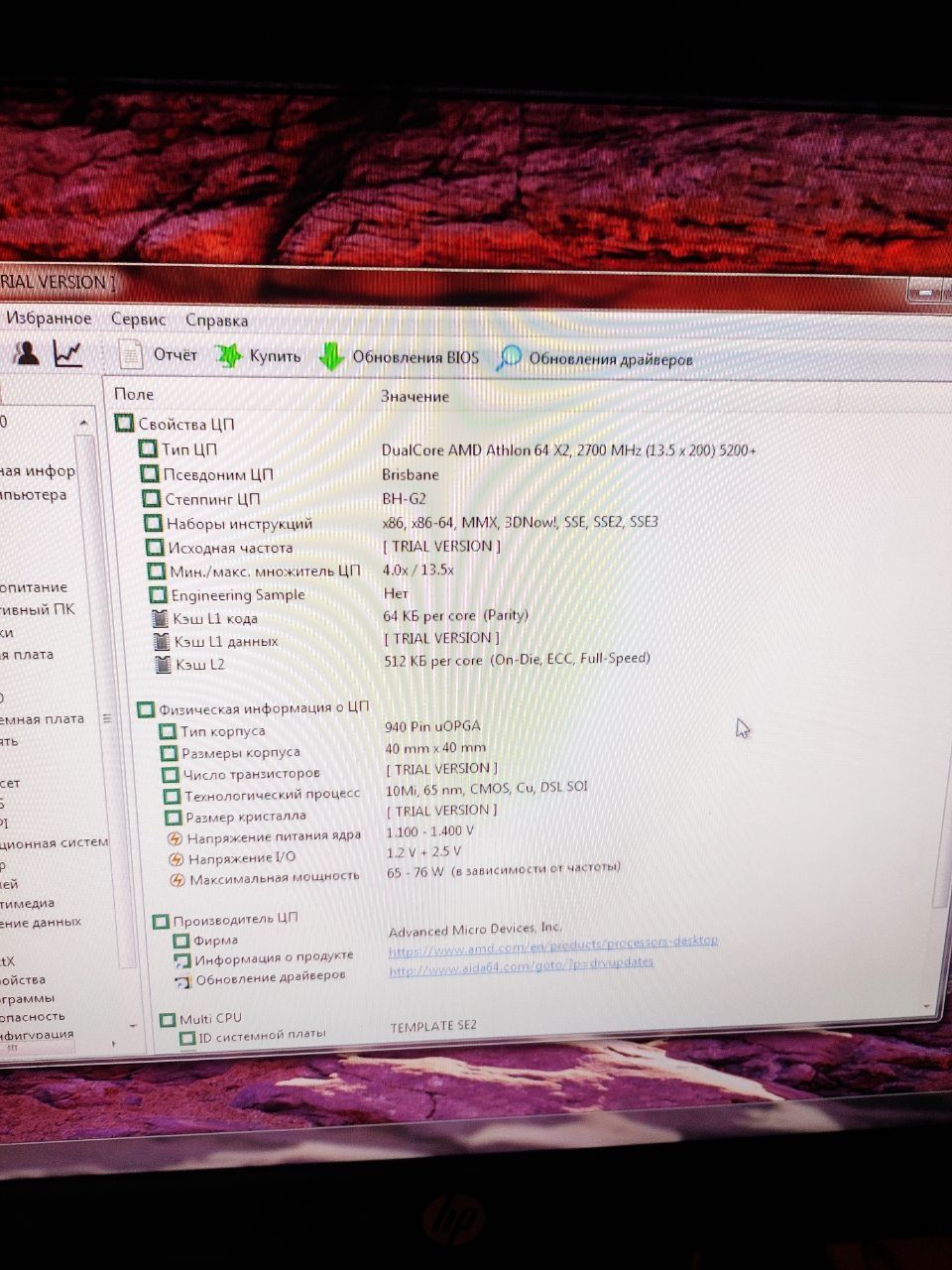Click the Multi CPU group icon
The height and width of the screenshot is (1270, 952).
[167, 1020]
